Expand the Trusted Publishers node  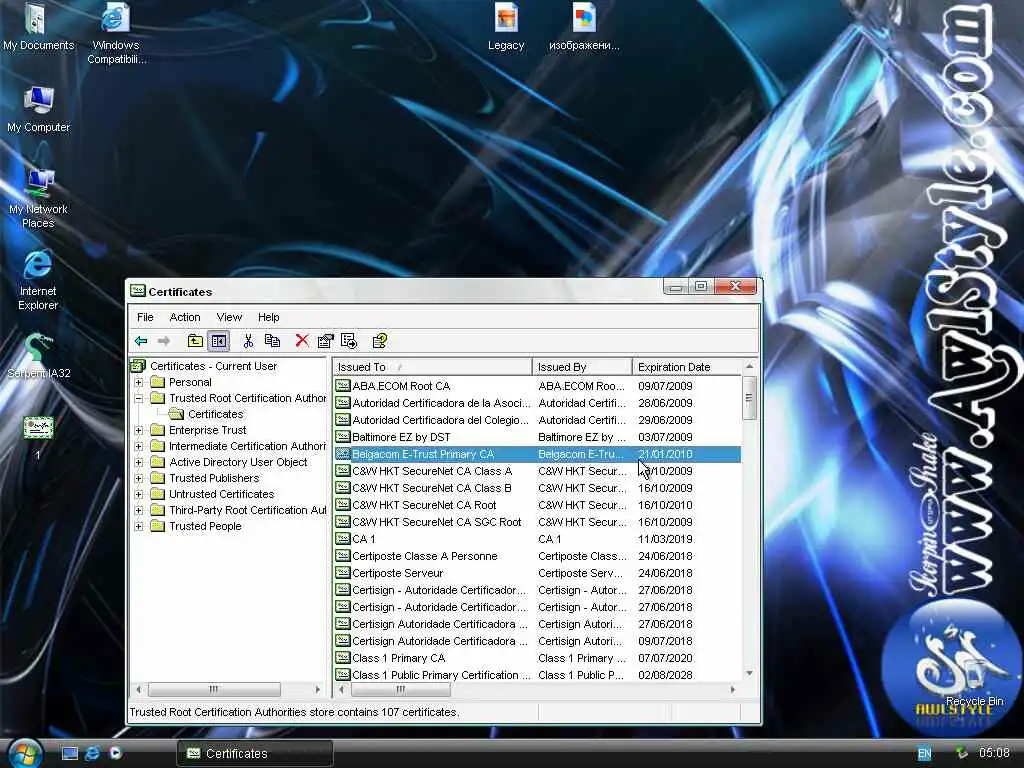[x=138, y=478]
